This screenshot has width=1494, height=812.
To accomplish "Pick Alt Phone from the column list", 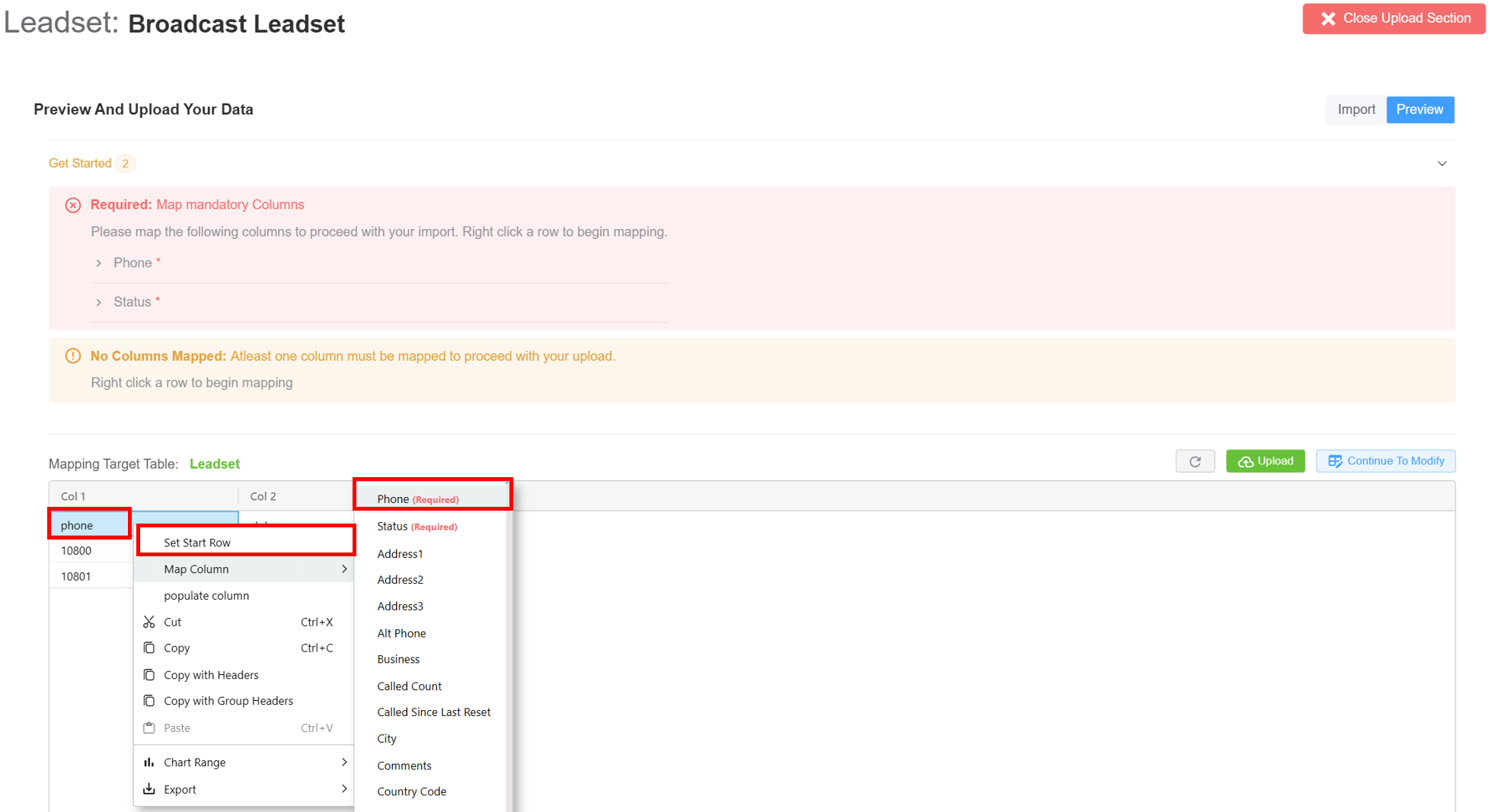I will [401, 633].
